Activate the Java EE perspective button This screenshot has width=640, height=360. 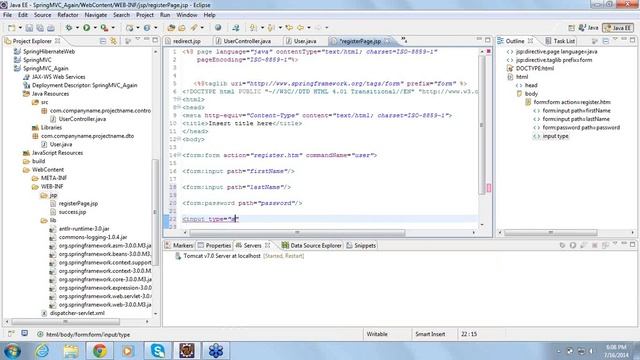tap(618, 28)
